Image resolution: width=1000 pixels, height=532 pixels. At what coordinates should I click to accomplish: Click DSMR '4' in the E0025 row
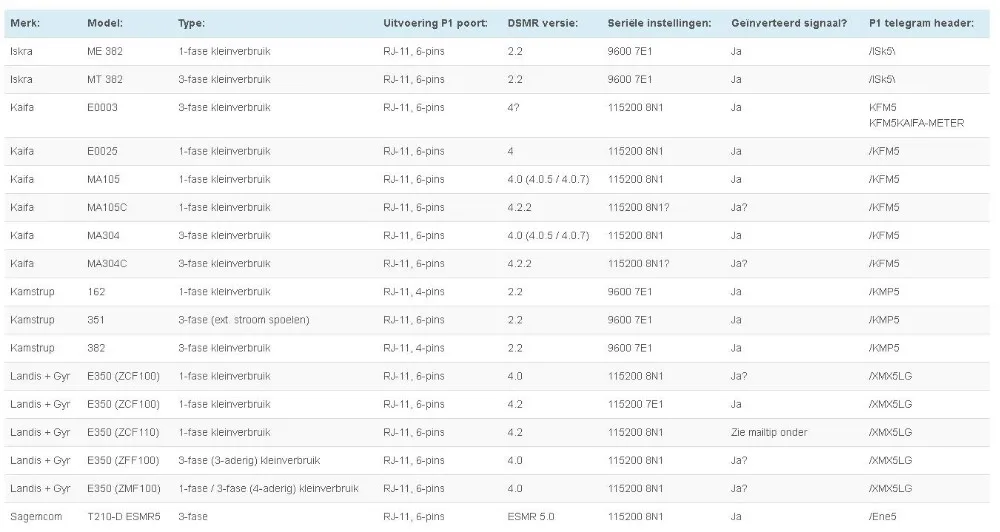click(x=511, y=152)
